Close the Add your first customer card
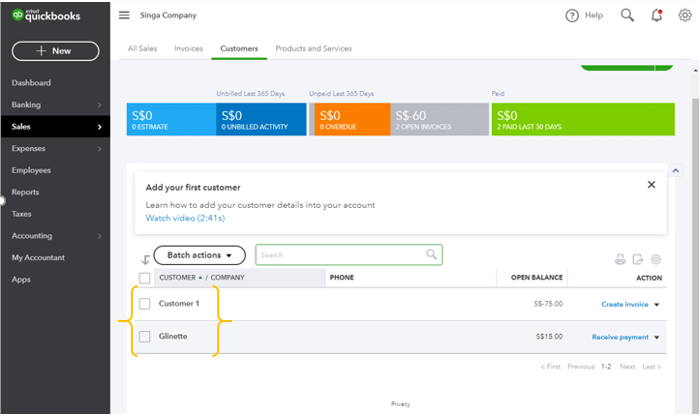This screenshot has width=700, height=417. pos(651,184)
